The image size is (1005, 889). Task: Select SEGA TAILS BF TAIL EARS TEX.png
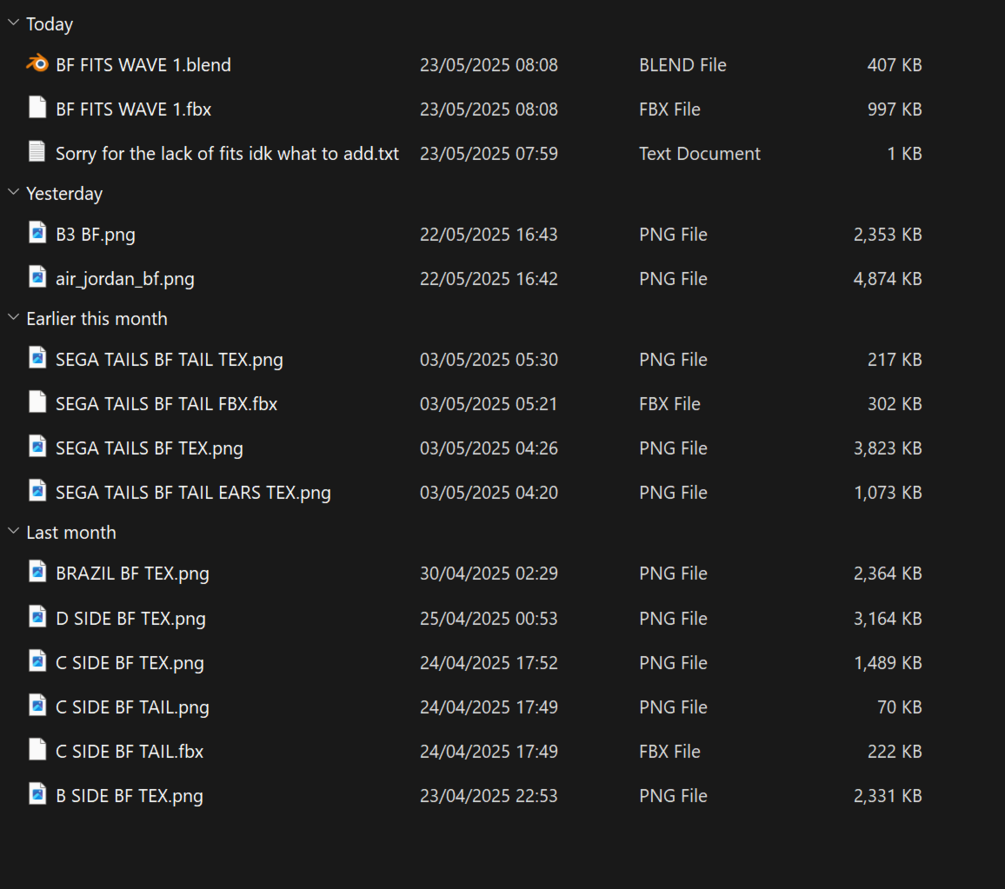[193, 492]
